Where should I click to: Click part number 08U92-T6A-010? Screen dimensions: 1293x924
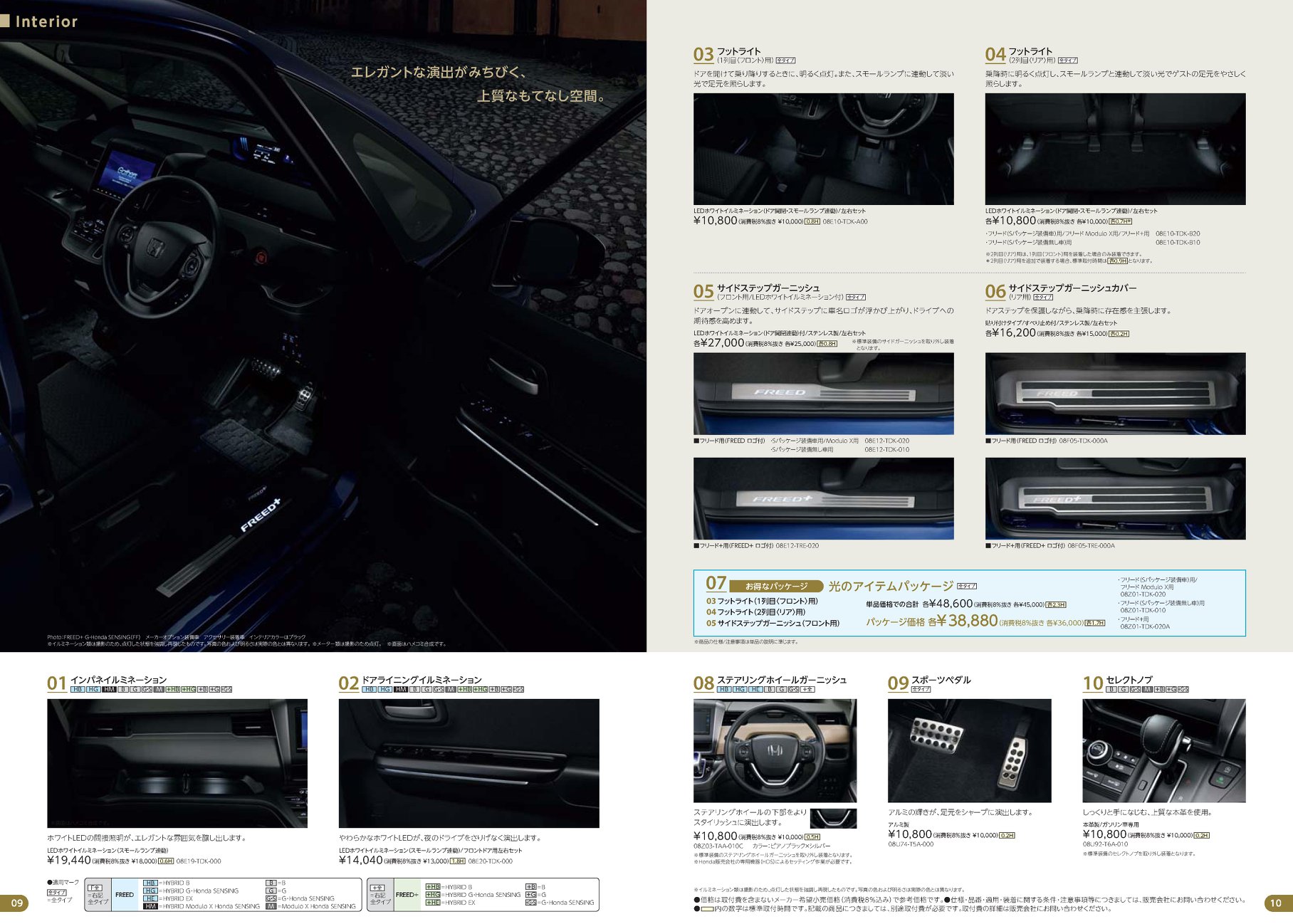[1105, 844]
